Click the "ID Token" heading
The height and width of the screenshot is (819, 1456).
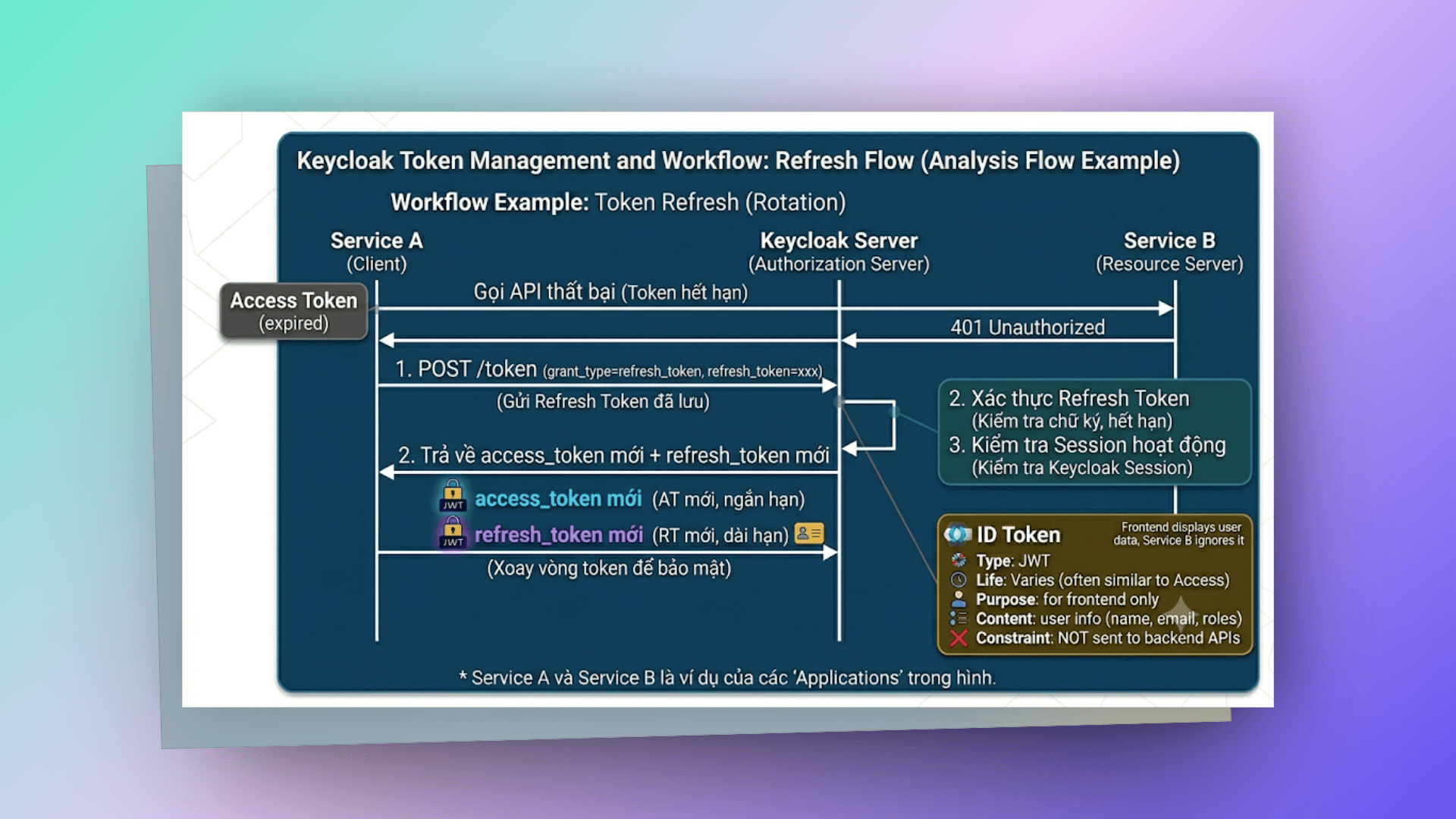pos(1018,535)
